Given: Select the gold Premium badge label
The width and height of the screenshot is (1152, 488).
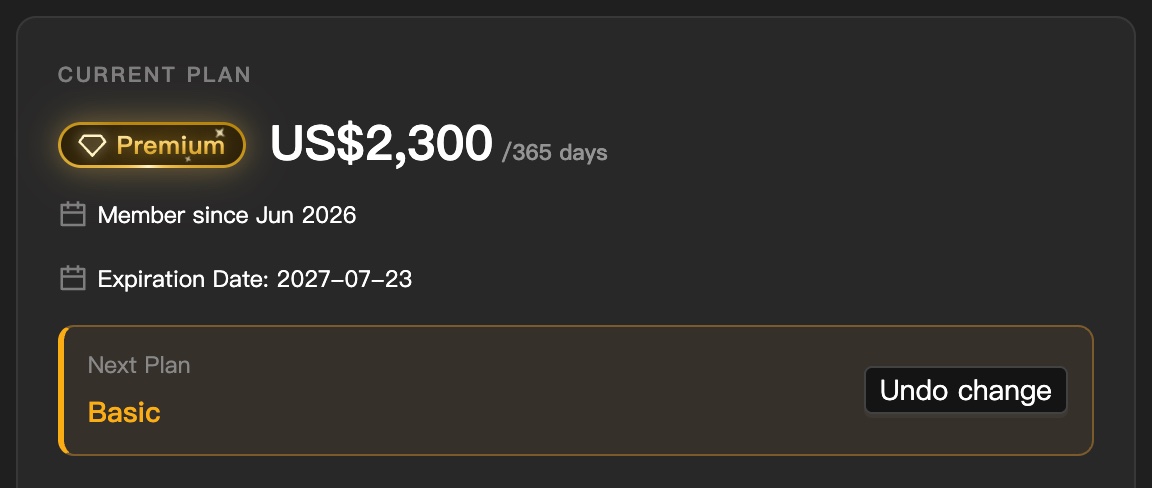Looking at the screenshot, I should click(x=151, y=145).
